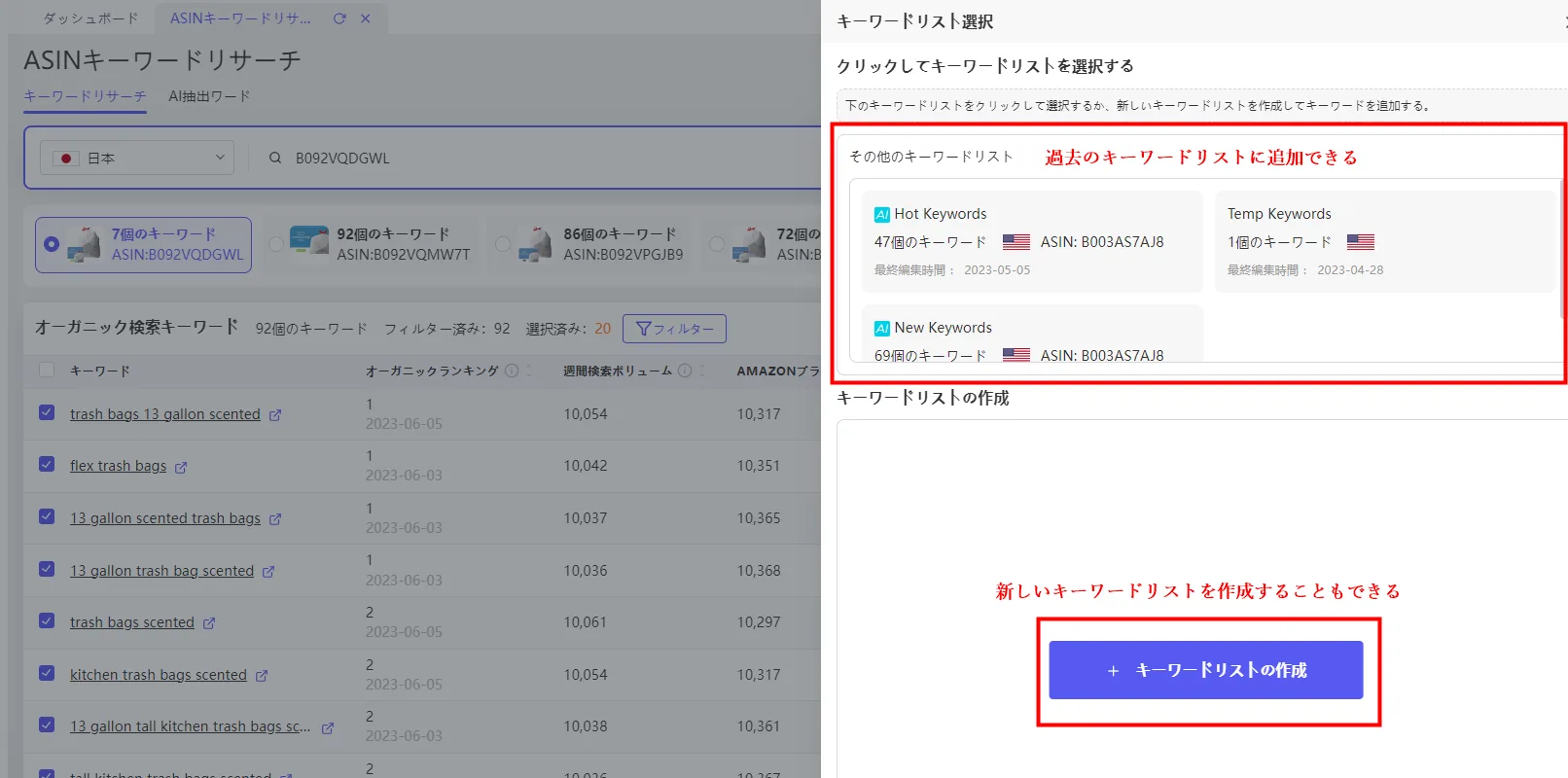
Task: Open the 日本 marketplace dropdown
Action: pyautogui.click(x=137, y=158)
